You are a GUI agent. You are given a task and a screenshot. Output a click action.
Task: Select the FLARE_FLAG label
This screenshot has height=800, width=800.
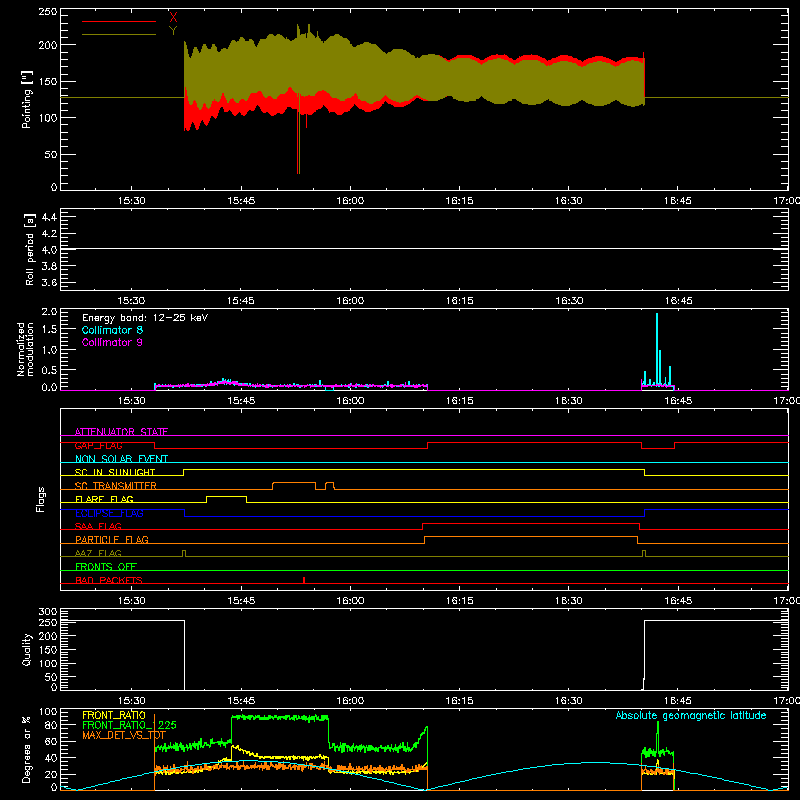[104, 499]
